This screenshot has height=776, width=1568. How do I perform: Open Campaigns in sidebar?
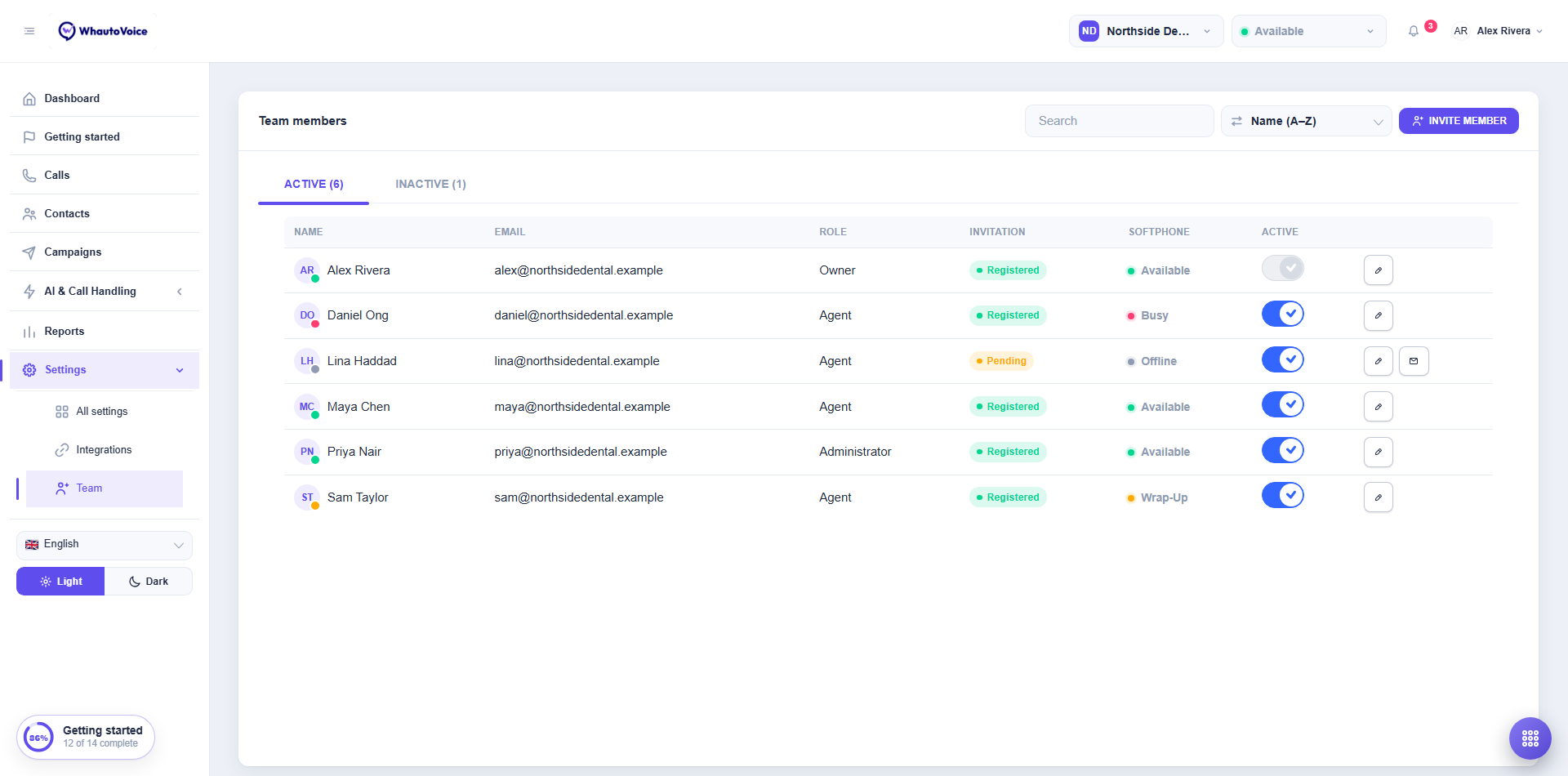pos(105,252)
